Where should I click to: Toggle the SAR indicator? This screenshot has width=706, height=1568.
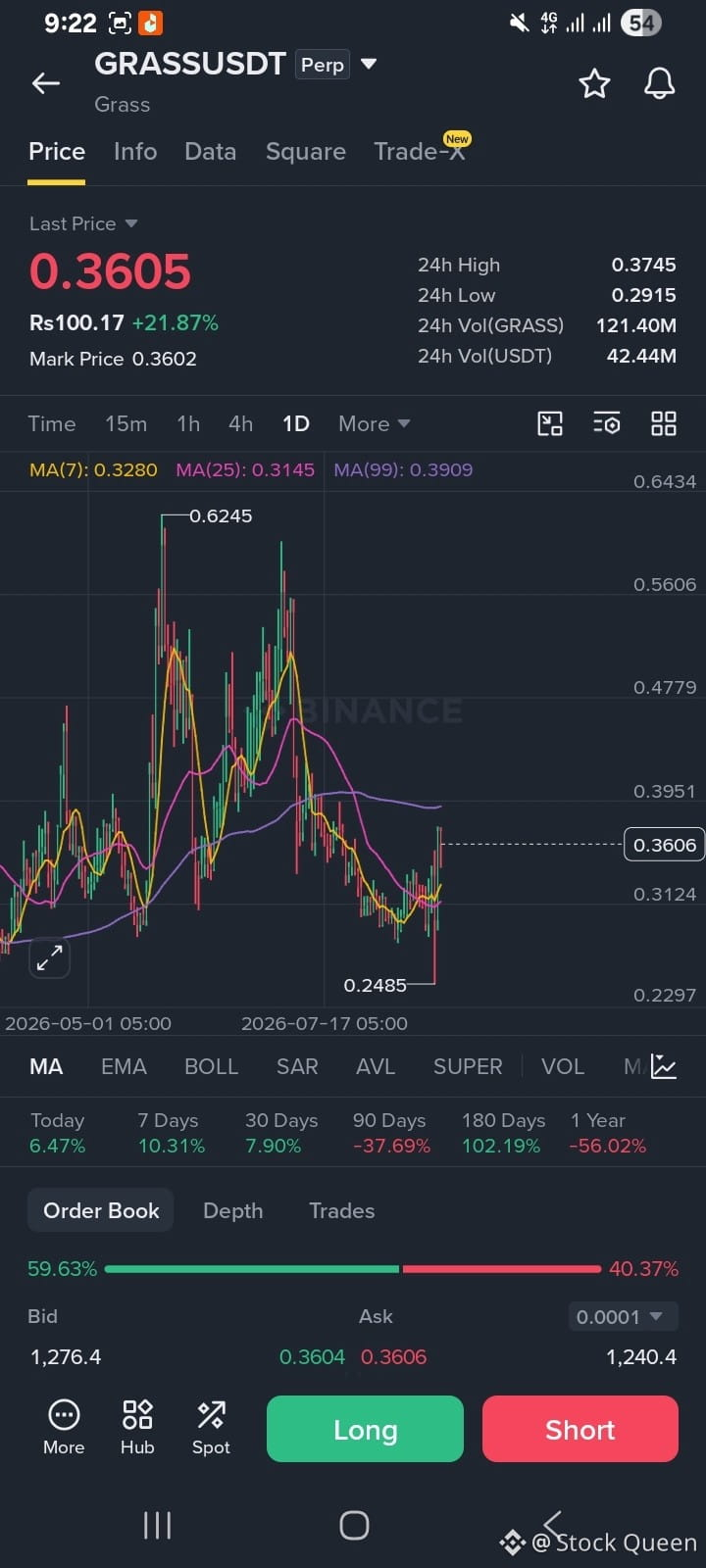297,1066
